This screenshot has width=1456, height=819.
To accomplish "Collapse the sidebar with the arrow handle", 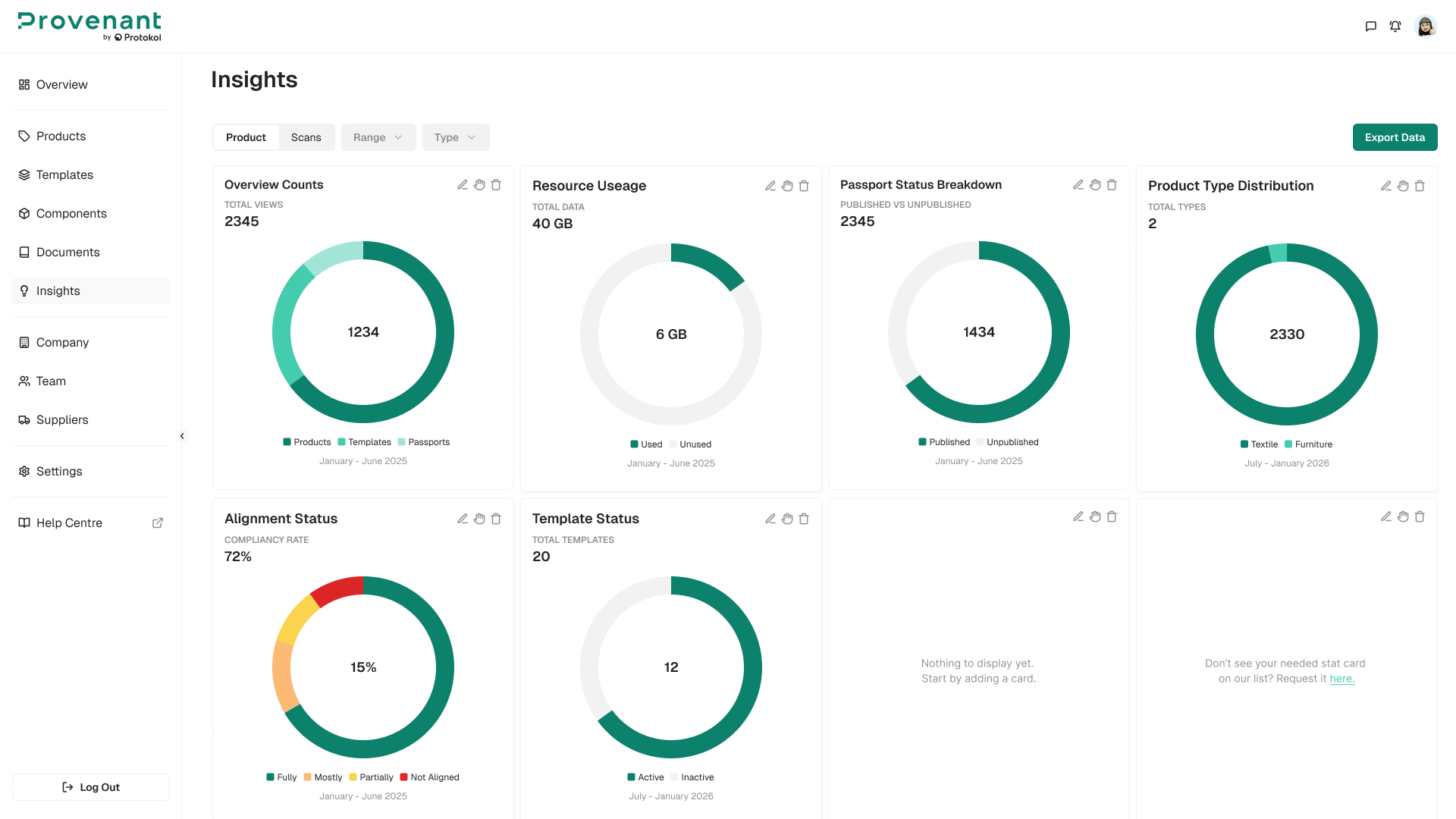I will click(x=182, y=436).
